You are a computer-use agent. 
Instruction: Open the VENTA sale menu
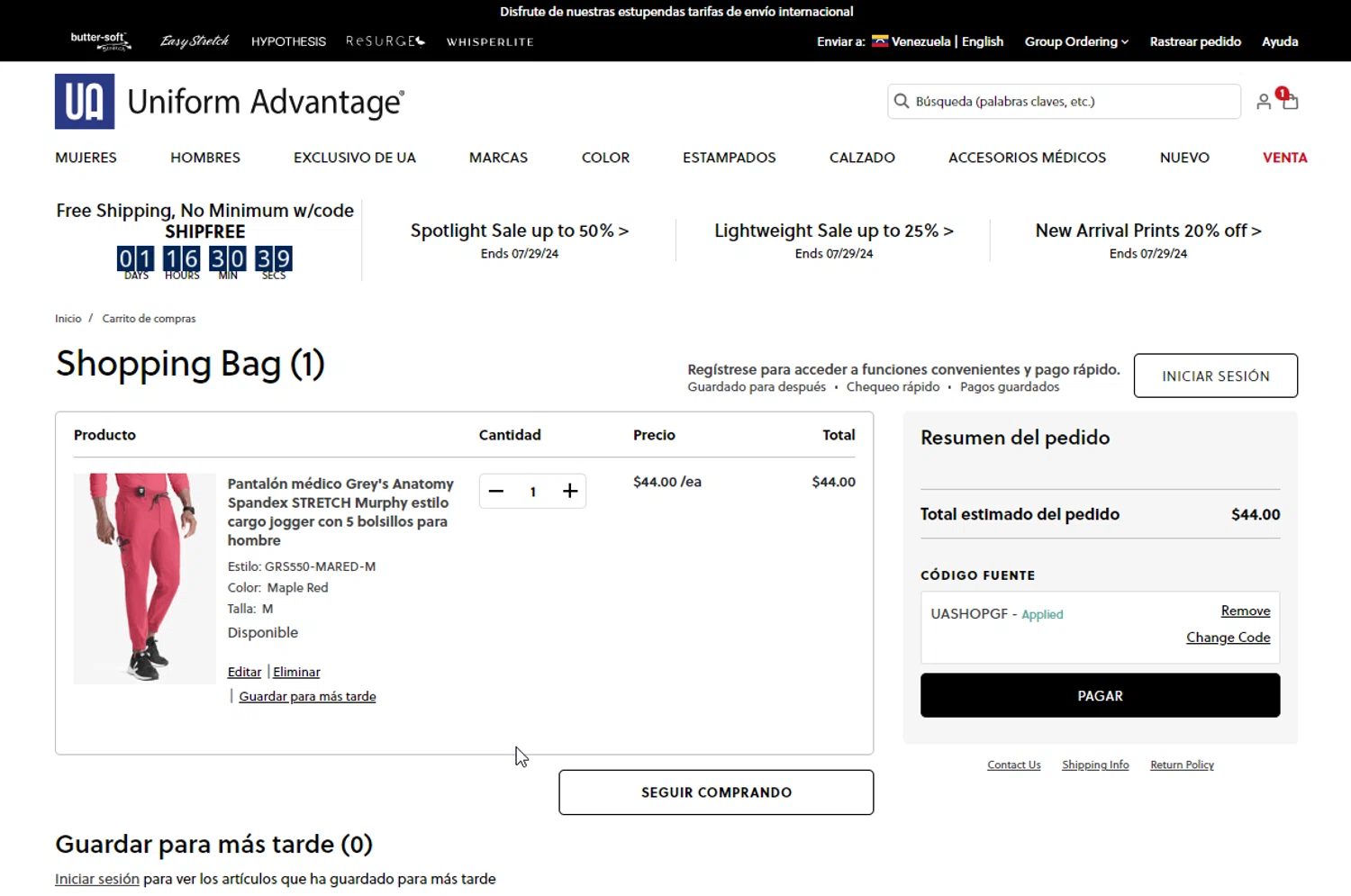pos(1284,158)
